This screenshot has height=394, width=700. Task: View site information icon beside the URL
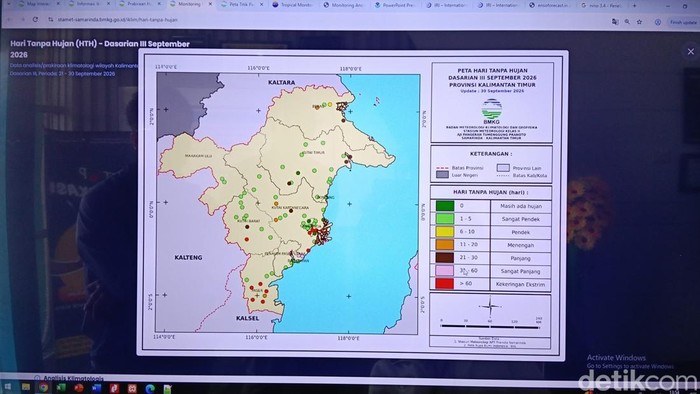(x=50, y=20)
